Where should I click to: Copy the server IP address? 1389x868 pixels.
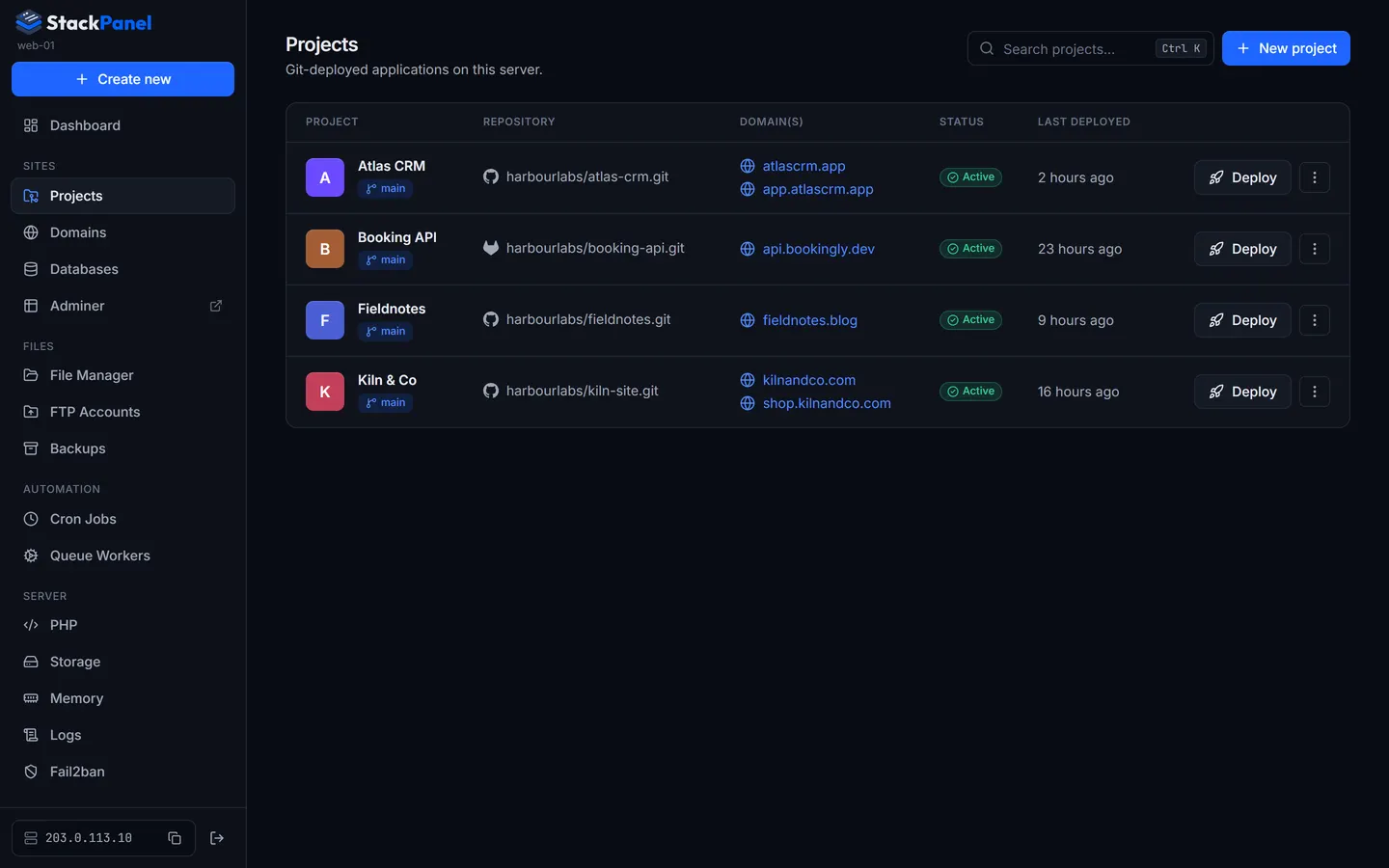coord(175,838)
